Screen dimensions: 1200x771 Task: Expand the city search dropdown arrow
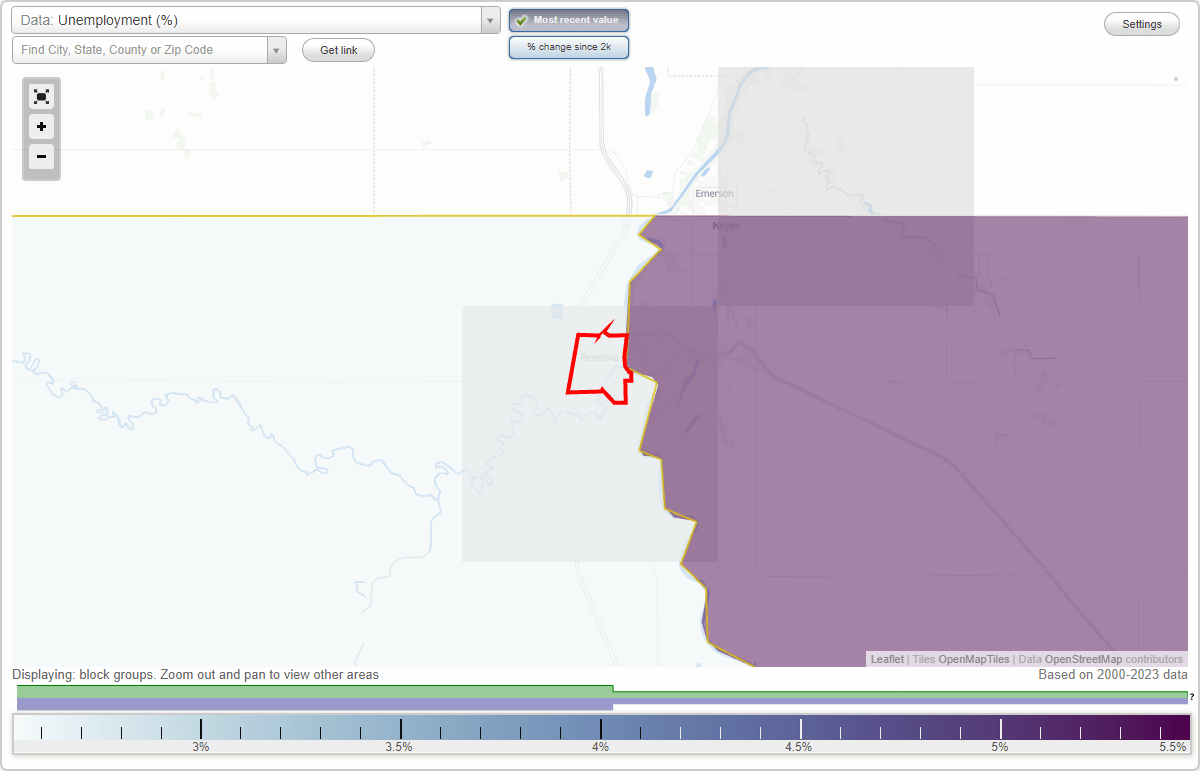pos(276,49)
